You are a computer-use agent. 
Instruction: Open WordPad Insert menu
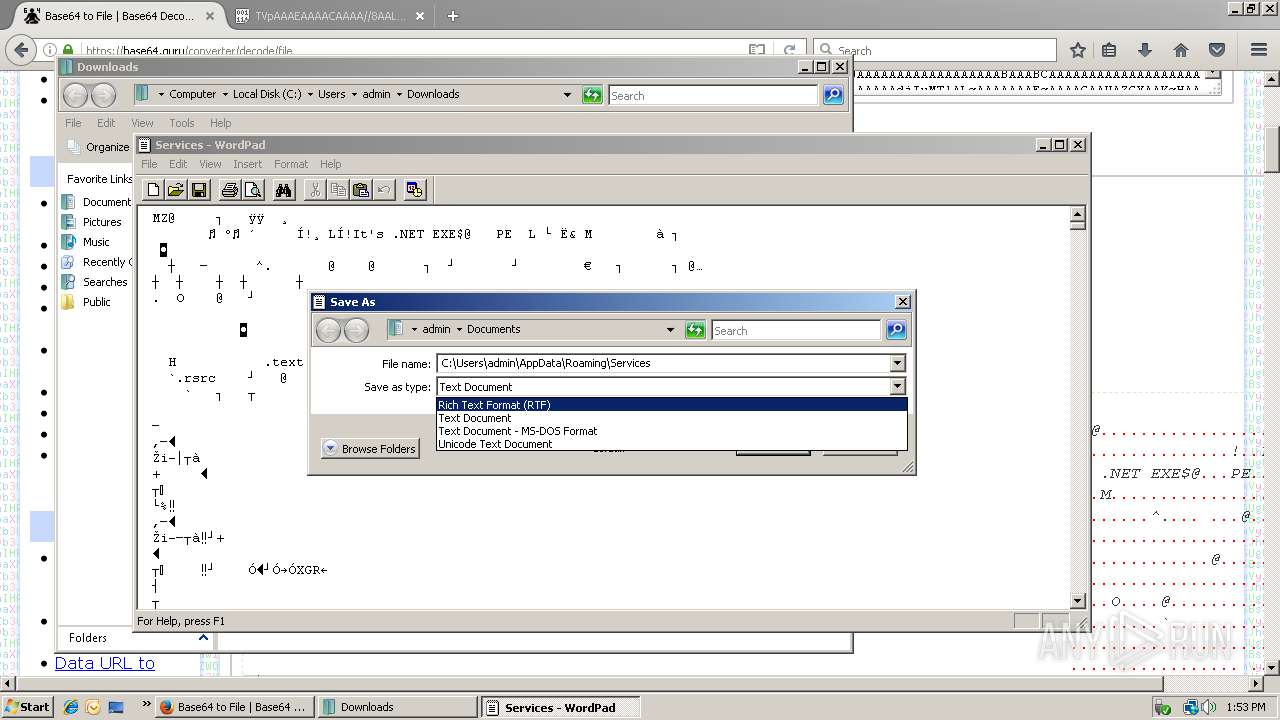[x=247, y=164]
